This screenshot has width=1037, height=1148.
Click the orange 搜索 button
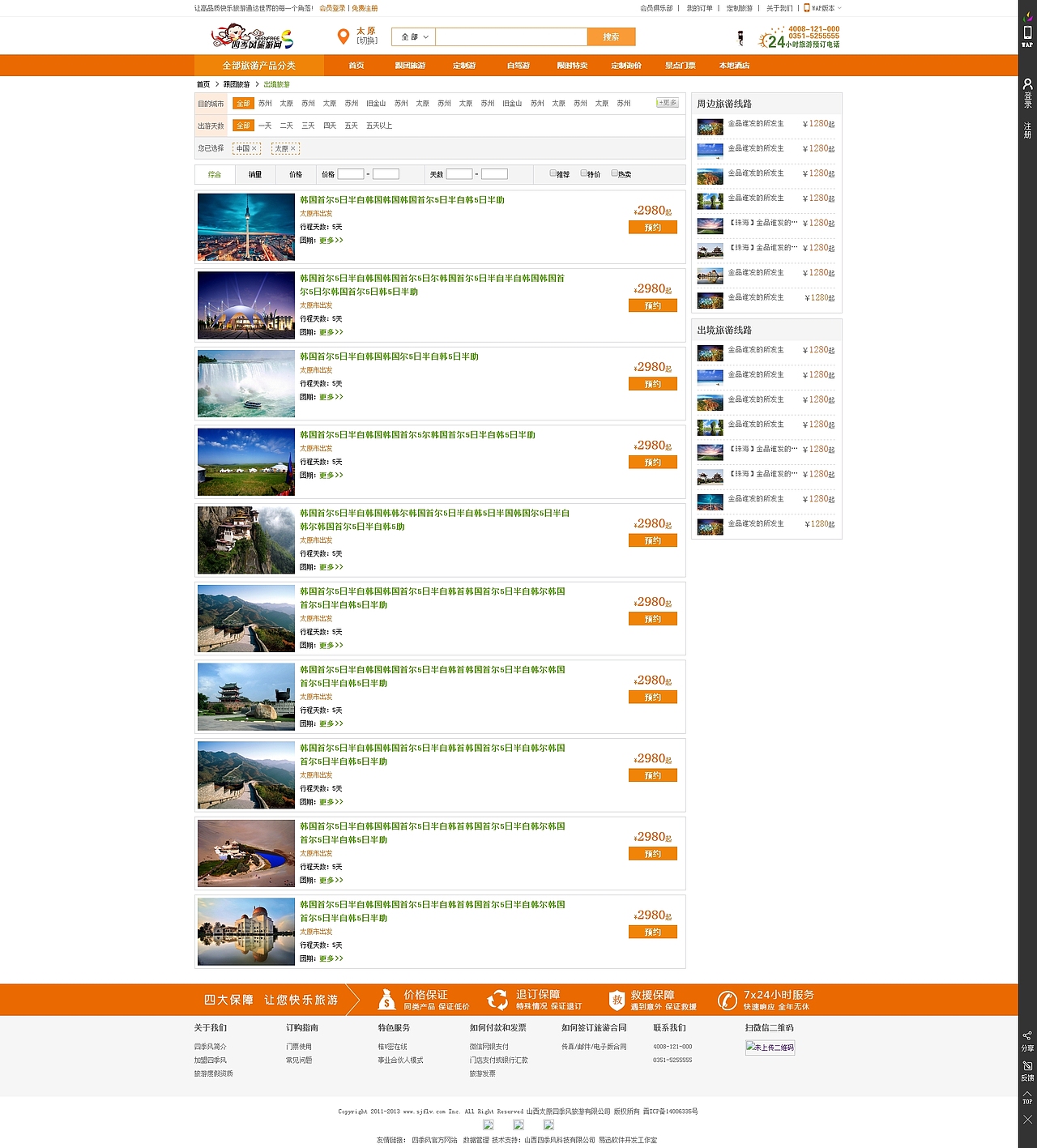pyautogui.click(x=611, y=36)
